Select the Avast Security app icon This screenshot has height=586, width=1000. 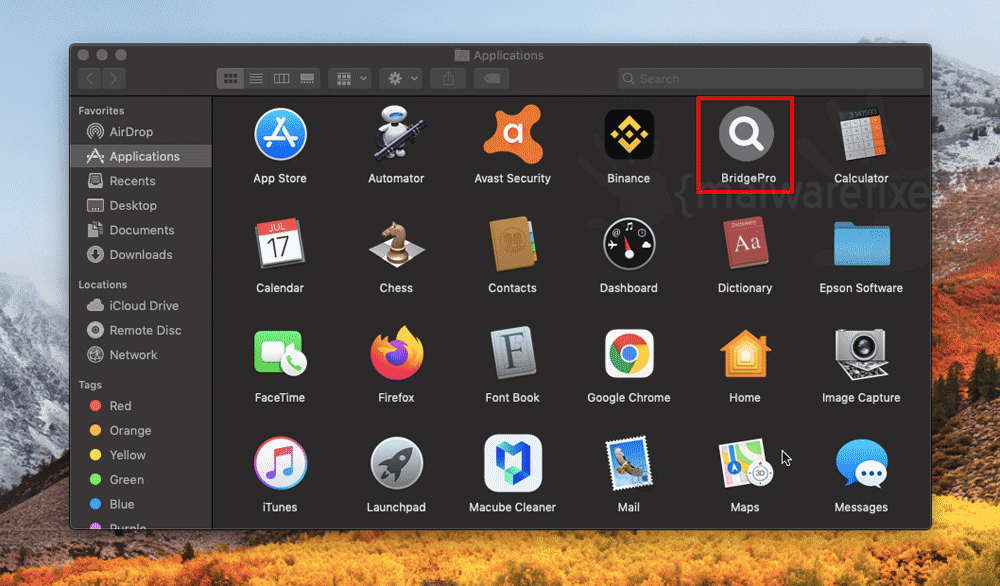tap(513, 134)
